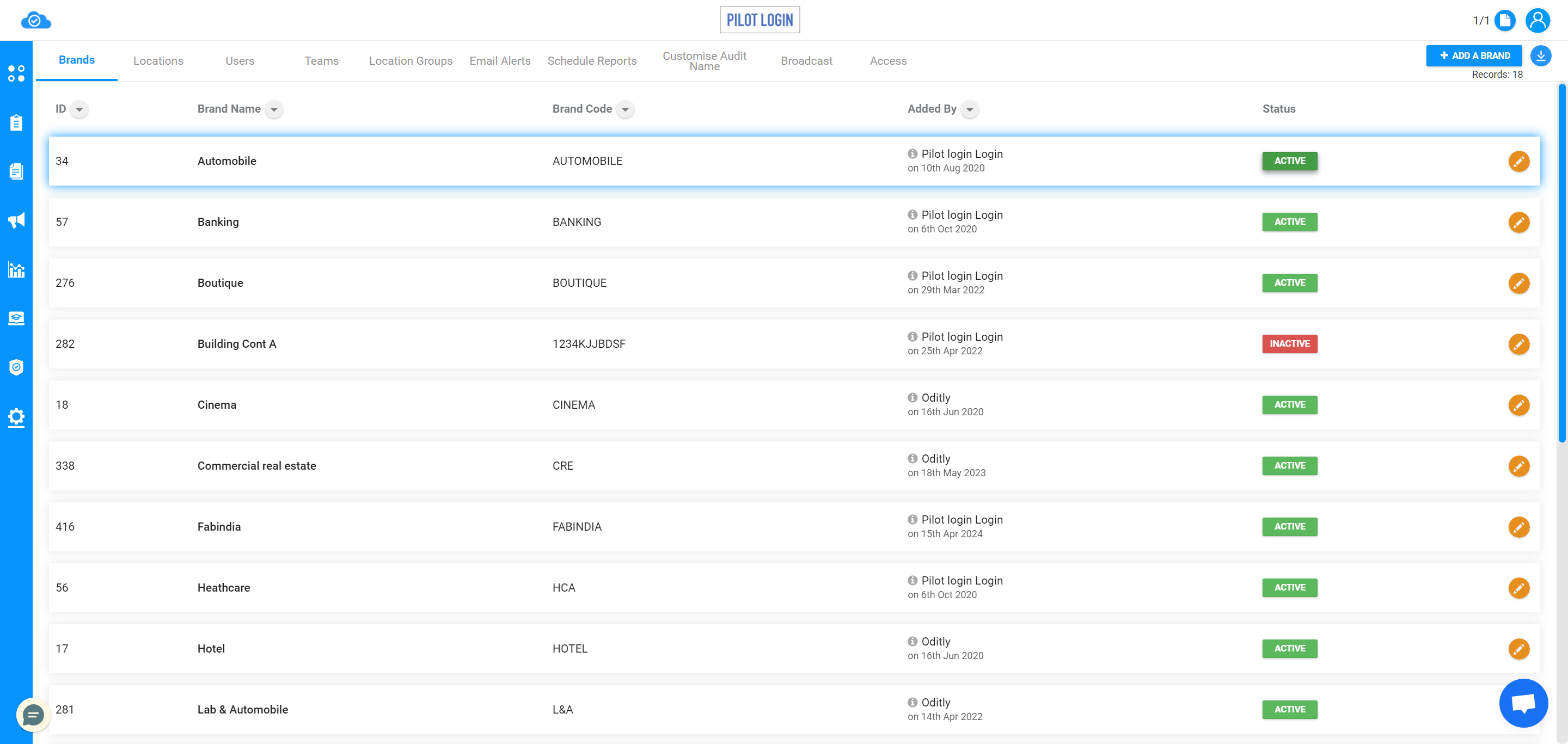This screenshot has width=1568, height=744.
Task: Switch to the Teams tab
Action: pyautogui.click(x=321, y=61)
